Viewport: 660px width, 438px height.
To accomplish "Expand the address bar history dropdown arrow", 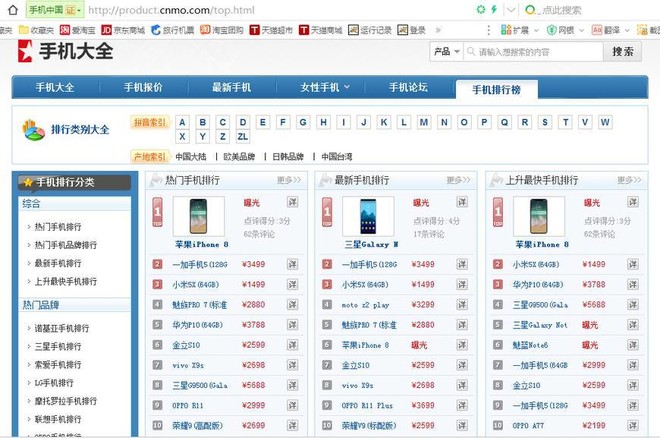I will pos(511,10).
